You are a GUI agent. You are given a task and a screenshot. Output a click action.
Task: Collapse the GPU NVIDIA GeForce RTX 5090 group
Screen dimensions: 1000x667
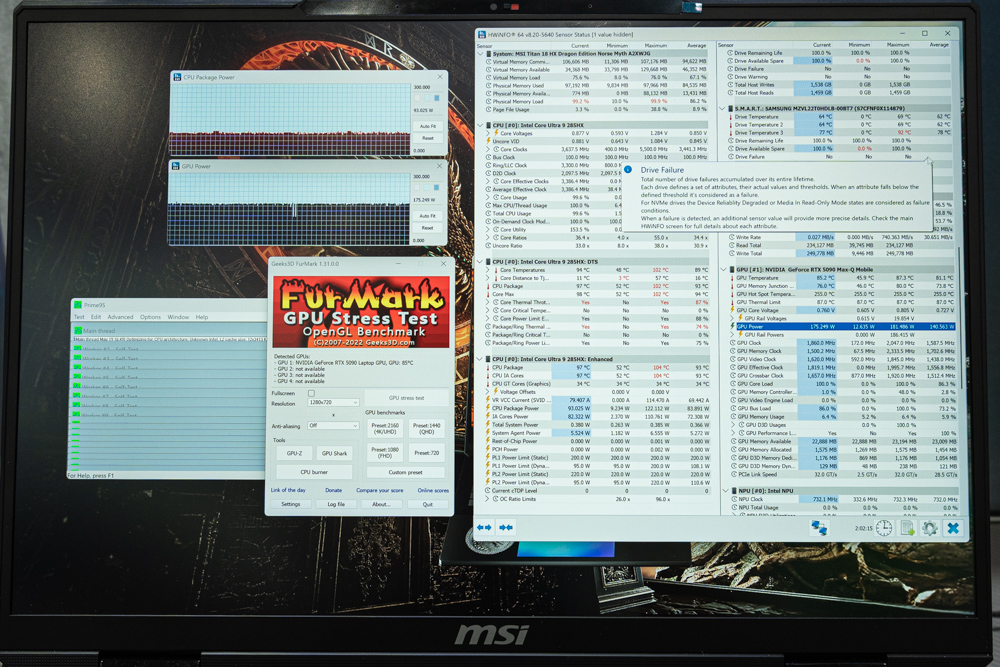724,270
